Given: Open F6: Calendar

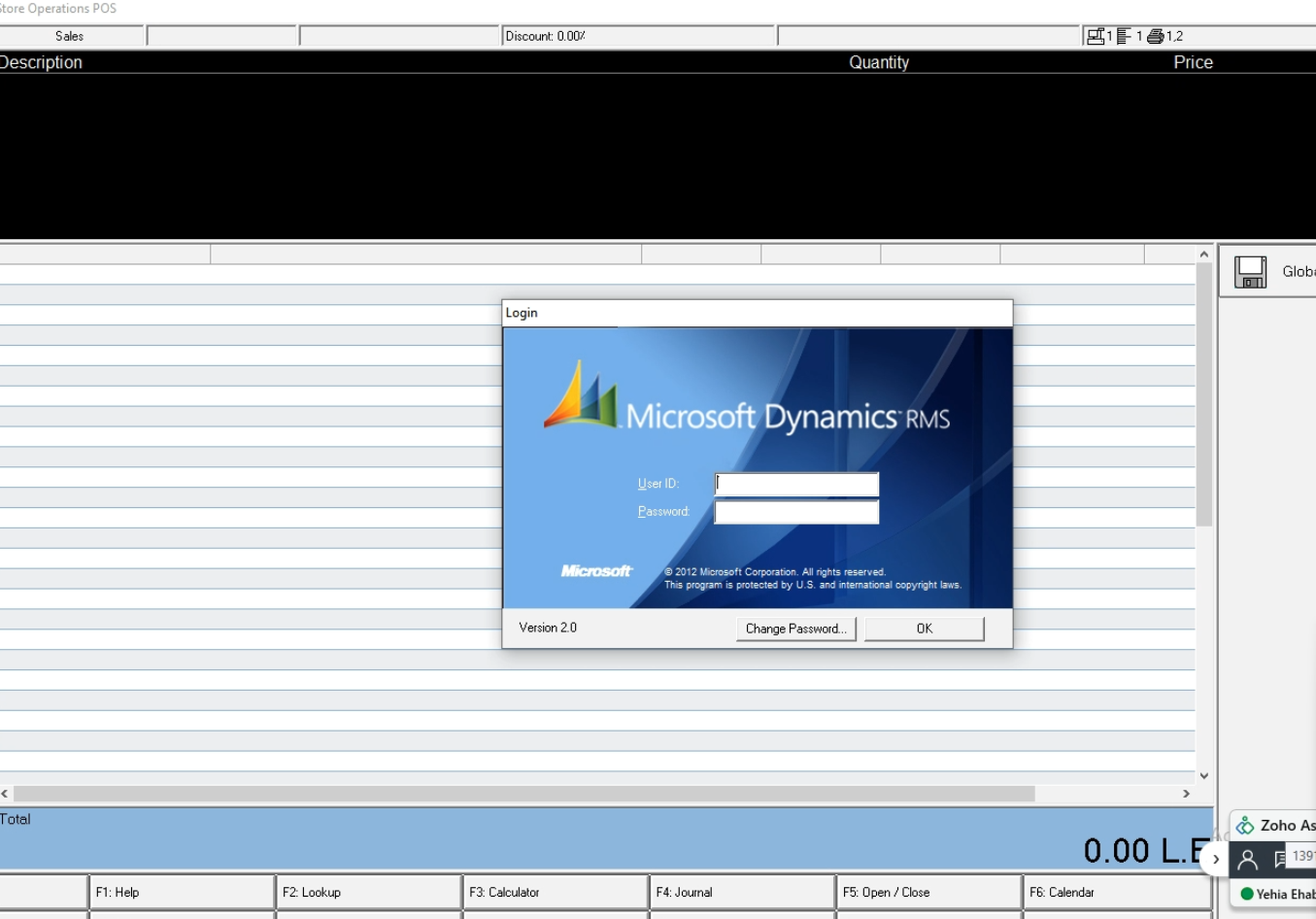Looking at the screenshot, I should point(1116,892).
